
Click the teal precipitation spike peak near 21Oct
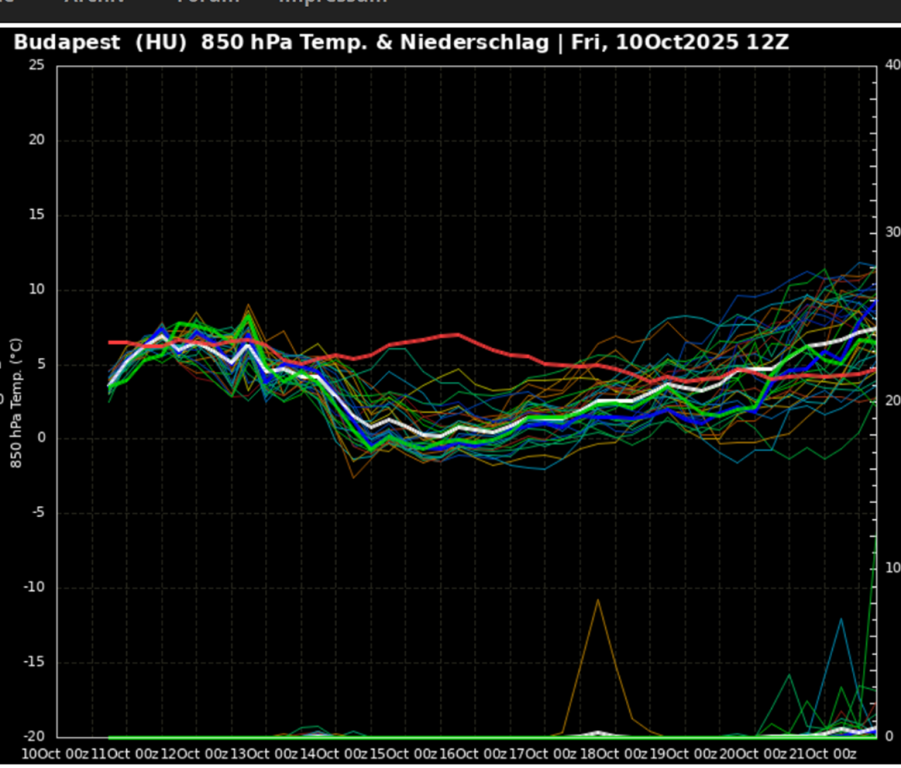[x=841, y=619]
